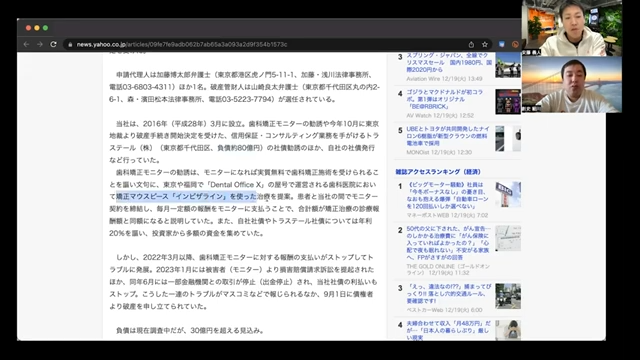The height and width of the screenshot is (360, 640).
Task: Open the blue shield extension icon
Action: click(x=502, y=44)
